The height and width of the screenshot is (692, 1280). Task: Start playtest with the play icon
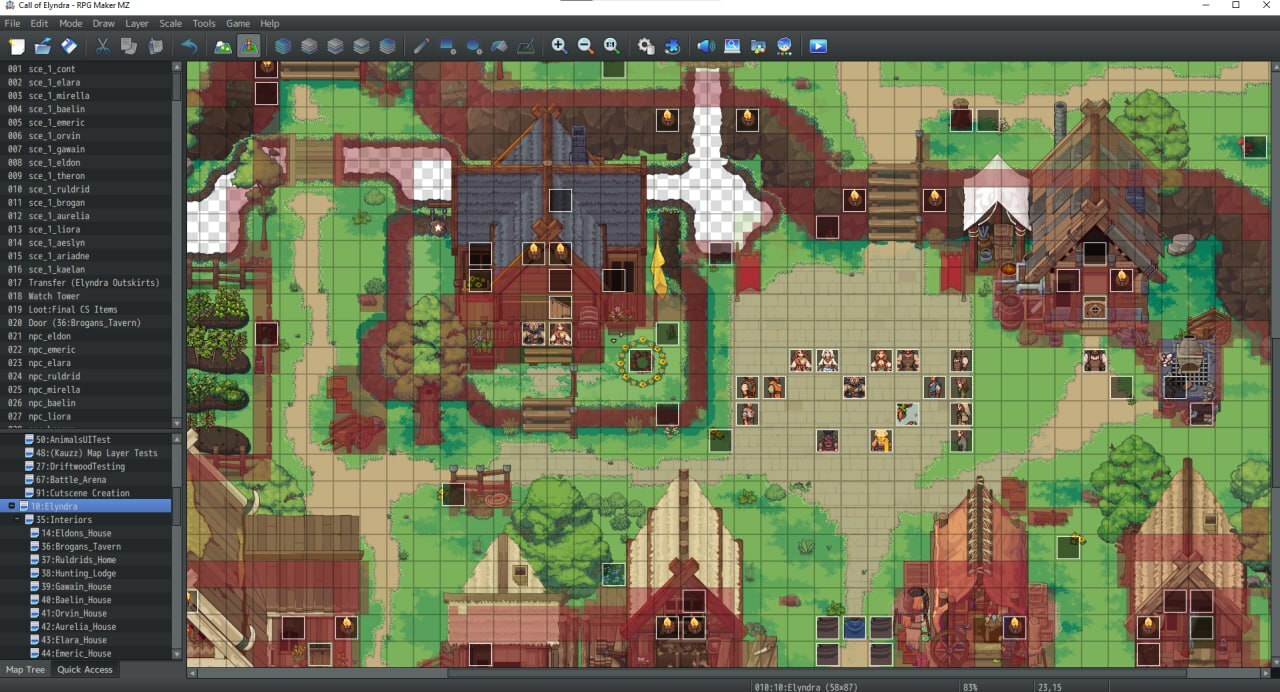coord(818,46)
